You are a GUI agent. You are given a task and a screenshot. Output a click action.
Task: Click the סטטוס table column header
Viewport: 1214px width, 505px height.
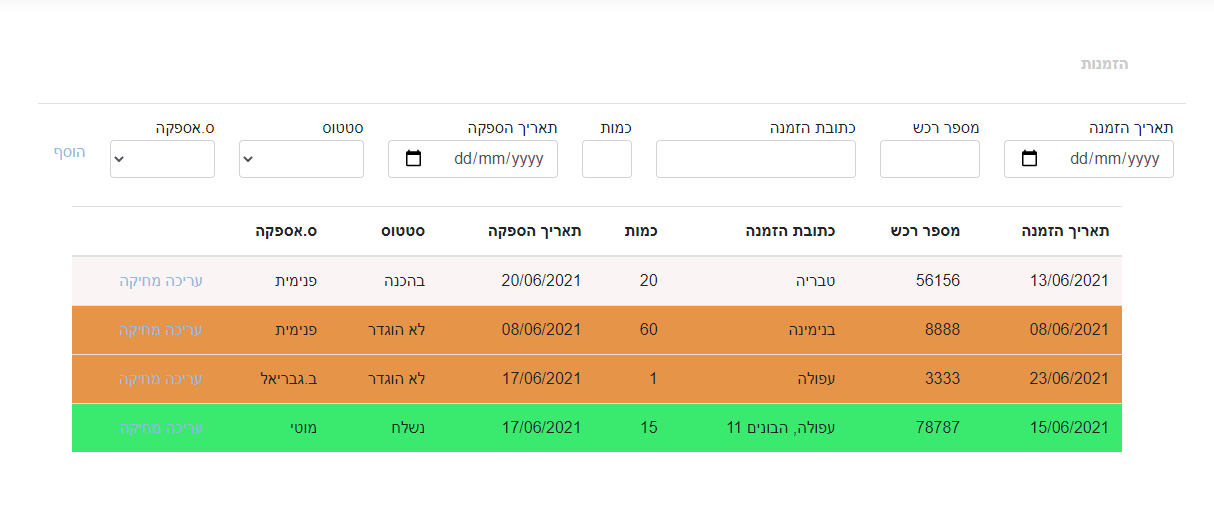(403, 231)
